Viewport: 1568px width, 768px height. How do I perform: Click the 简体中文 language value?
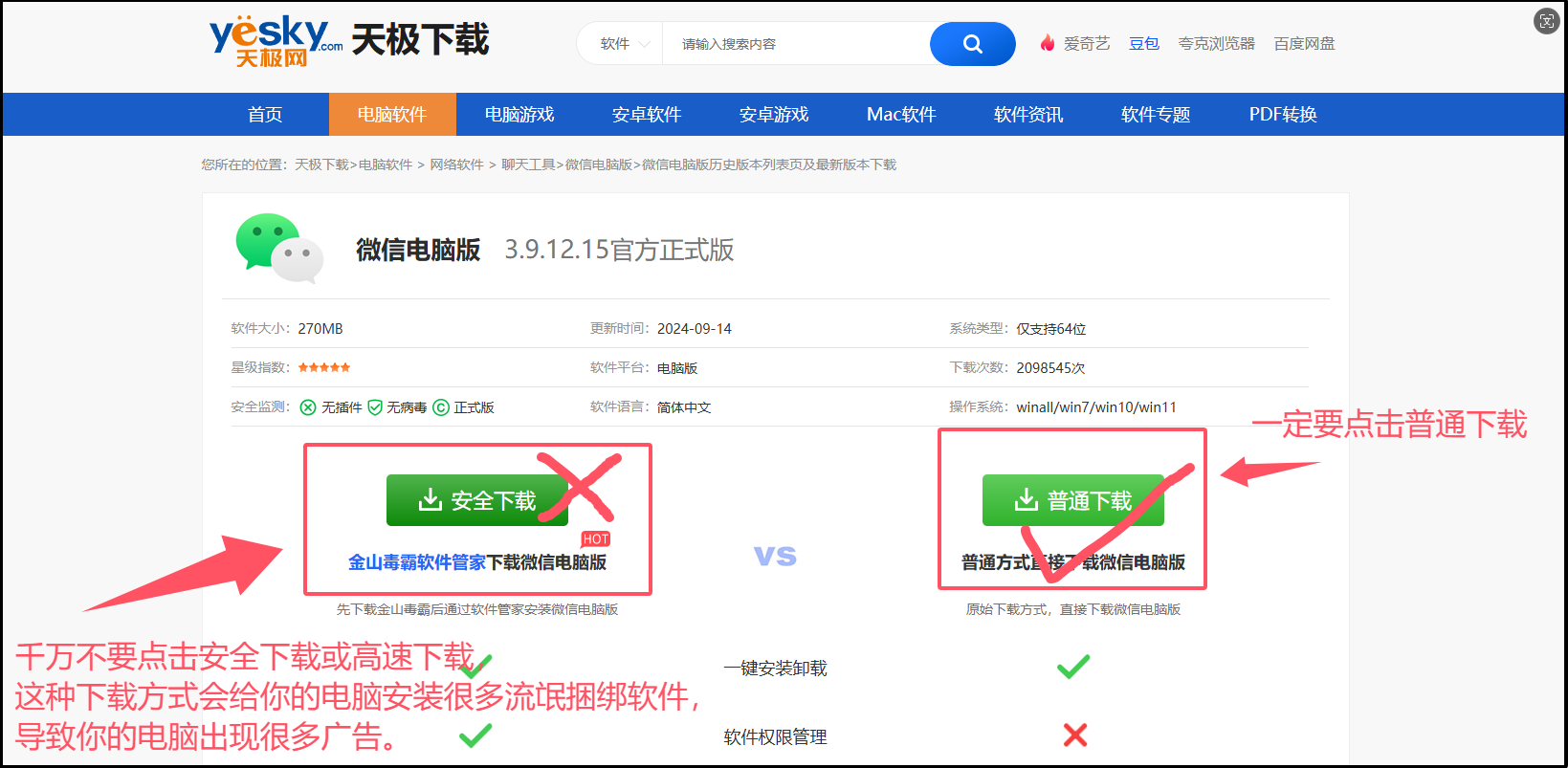click(684, 406)
